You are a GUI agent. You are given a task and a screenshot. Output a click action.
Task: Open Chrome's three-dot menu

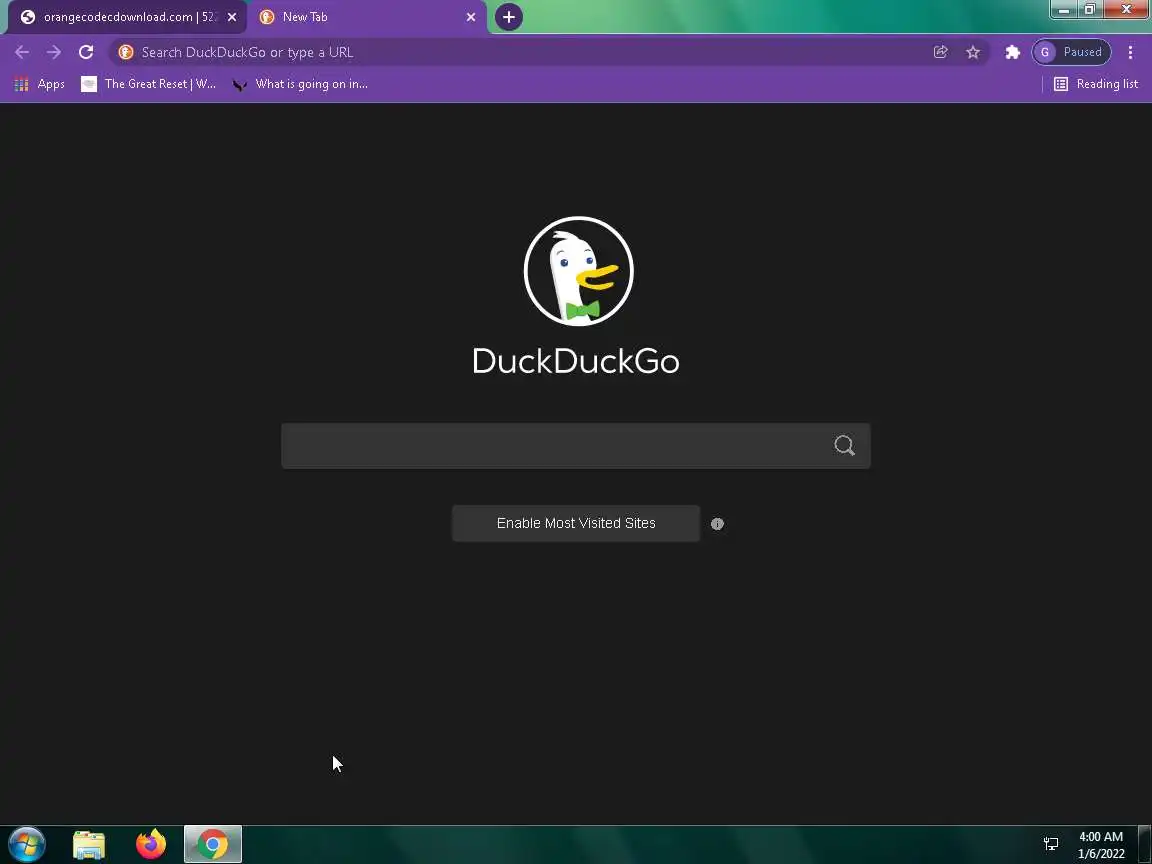1130,52
